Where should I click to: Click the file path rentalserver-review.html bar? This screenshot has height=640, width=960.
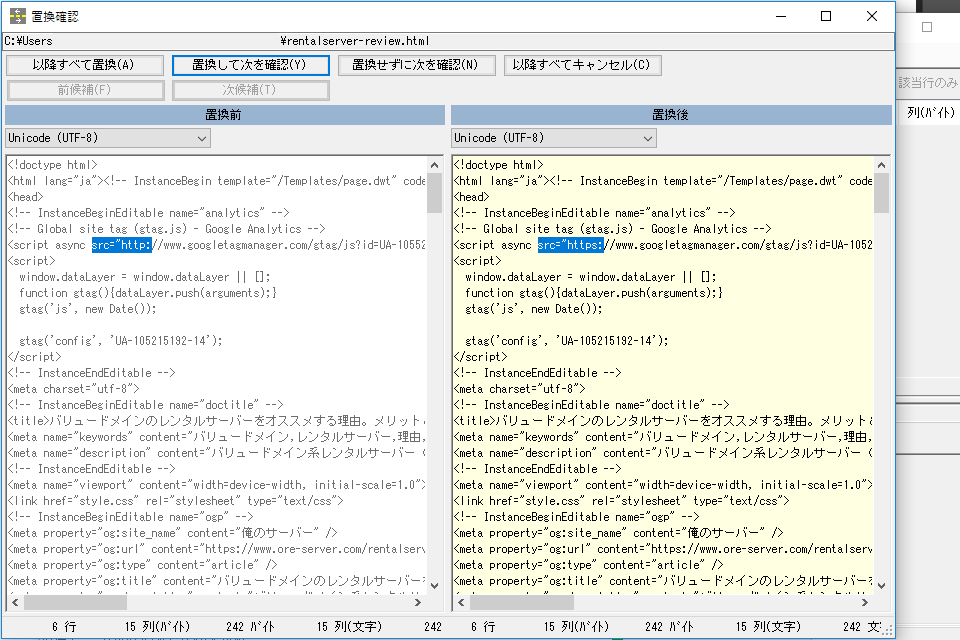tap(448, 41)
